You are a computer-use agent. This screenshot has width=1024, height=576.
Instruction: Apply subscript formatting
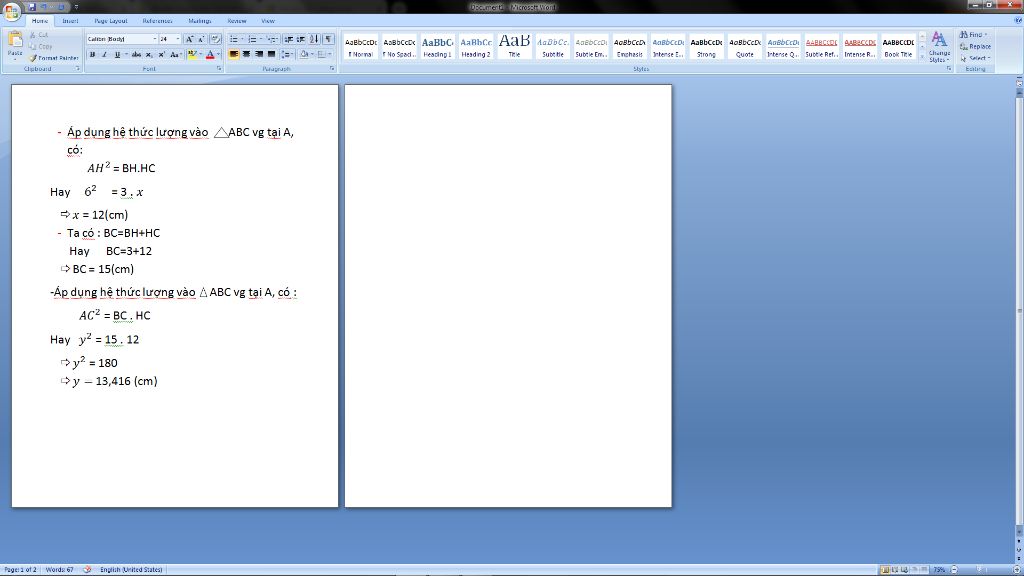click(x=150, y=55)
